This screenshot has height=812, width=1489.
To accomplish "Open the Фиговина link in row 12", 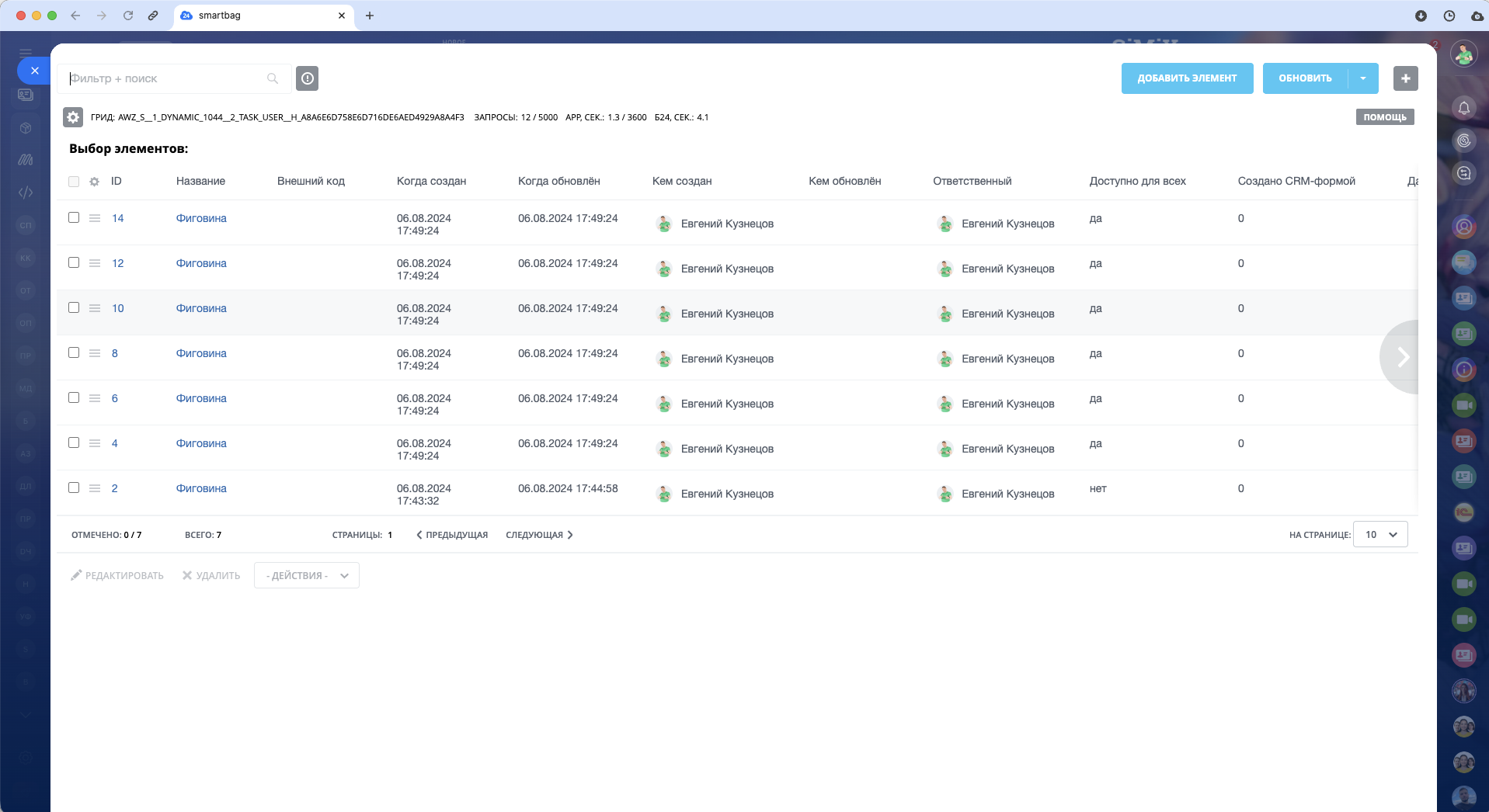I will pyautogui.click(x=201, y=263).
